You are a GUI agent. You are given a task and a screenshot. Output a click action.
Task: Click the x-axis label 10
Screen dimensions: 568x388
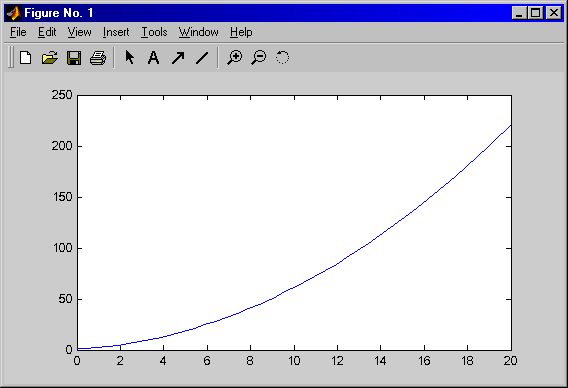[x=294, y=361]
